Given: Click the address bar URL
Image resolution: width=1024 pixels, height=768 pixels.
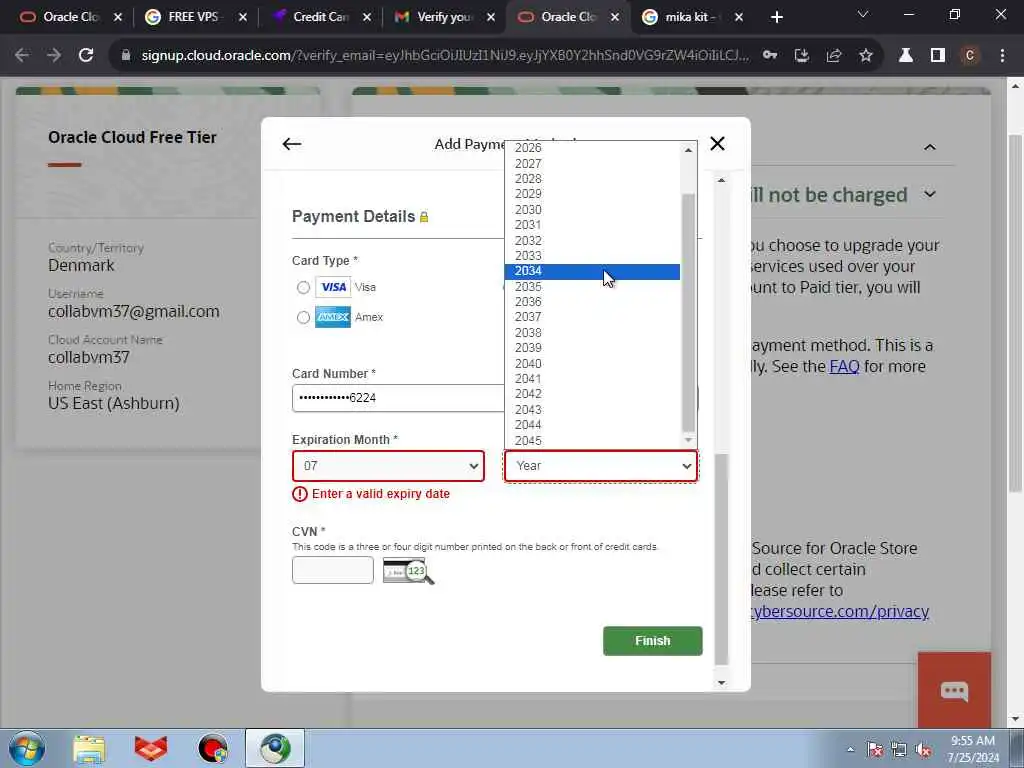Looking at the screenshot, I should [444, 56].
